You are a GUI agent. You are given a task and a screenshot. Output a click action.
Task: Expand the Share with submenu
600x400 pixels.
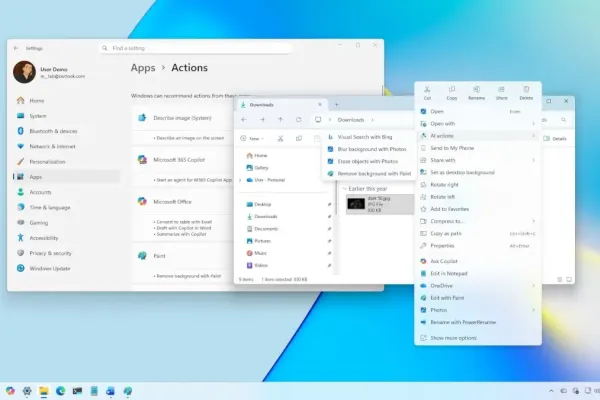(x=478, y=160)
